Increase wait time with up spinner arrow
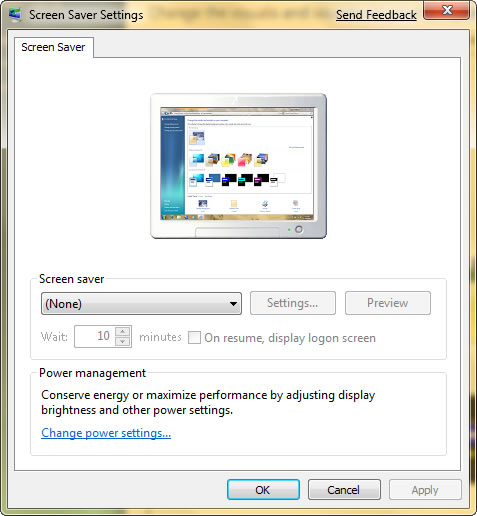 point(123,331)
